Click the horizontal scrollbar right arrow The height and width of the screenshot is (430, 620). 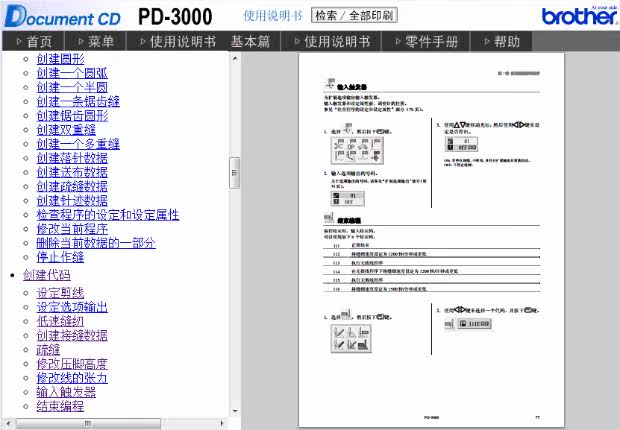point(222,424)
